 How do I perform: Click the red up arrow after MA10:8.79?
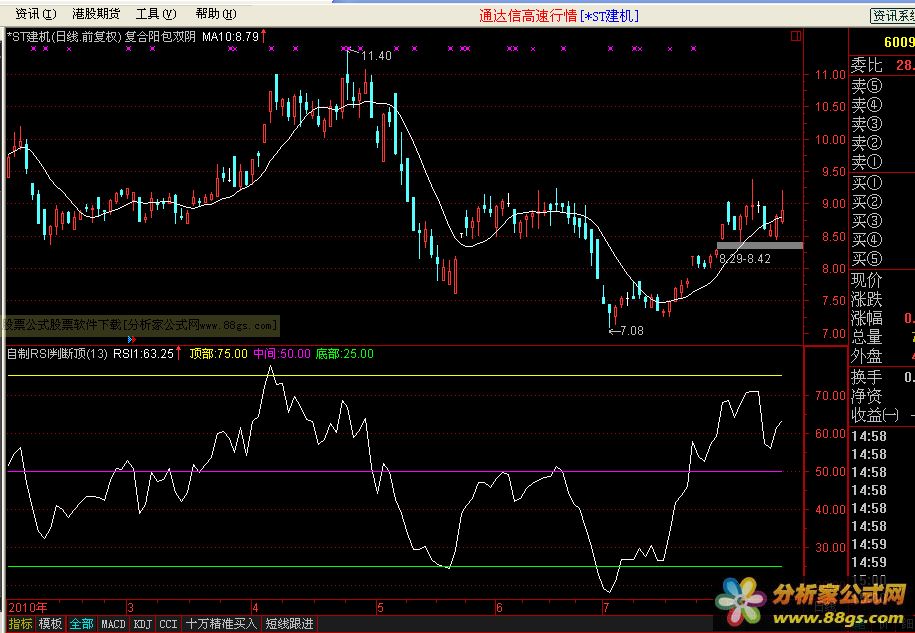point(264,36)
